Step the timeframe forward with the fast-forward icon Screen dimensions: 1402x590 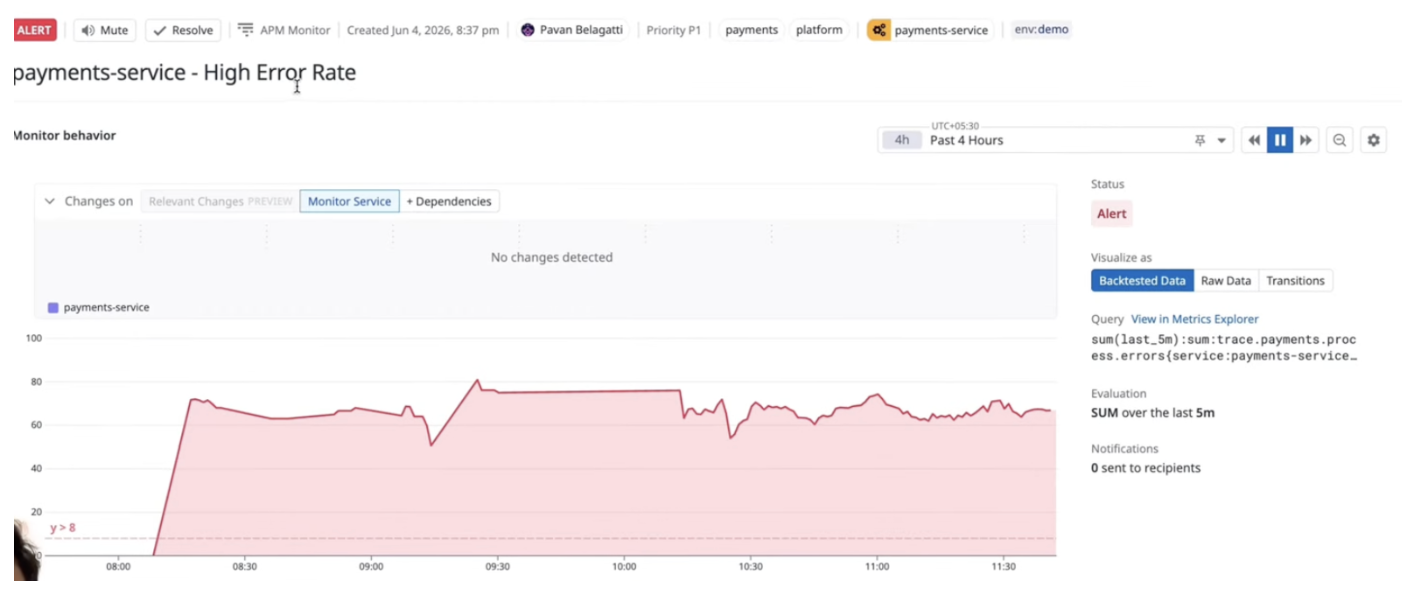(x=1306, y=140)
